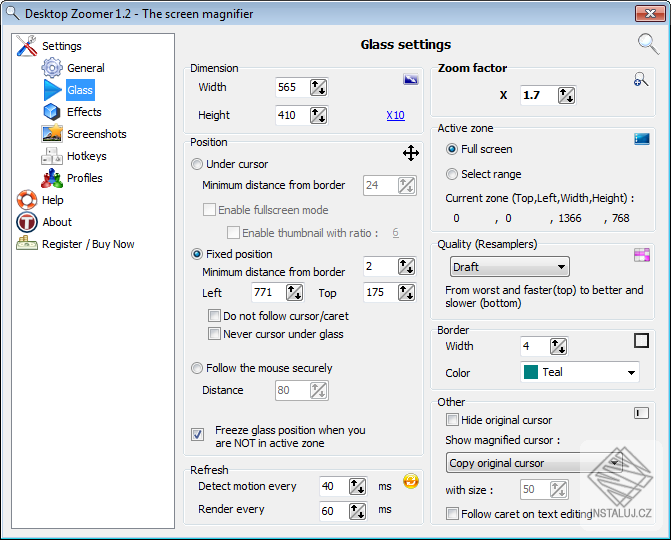Click the Help lifebuoy icon
The height and width of the screenshot is (540, 671).
click(x=27, y=200)
